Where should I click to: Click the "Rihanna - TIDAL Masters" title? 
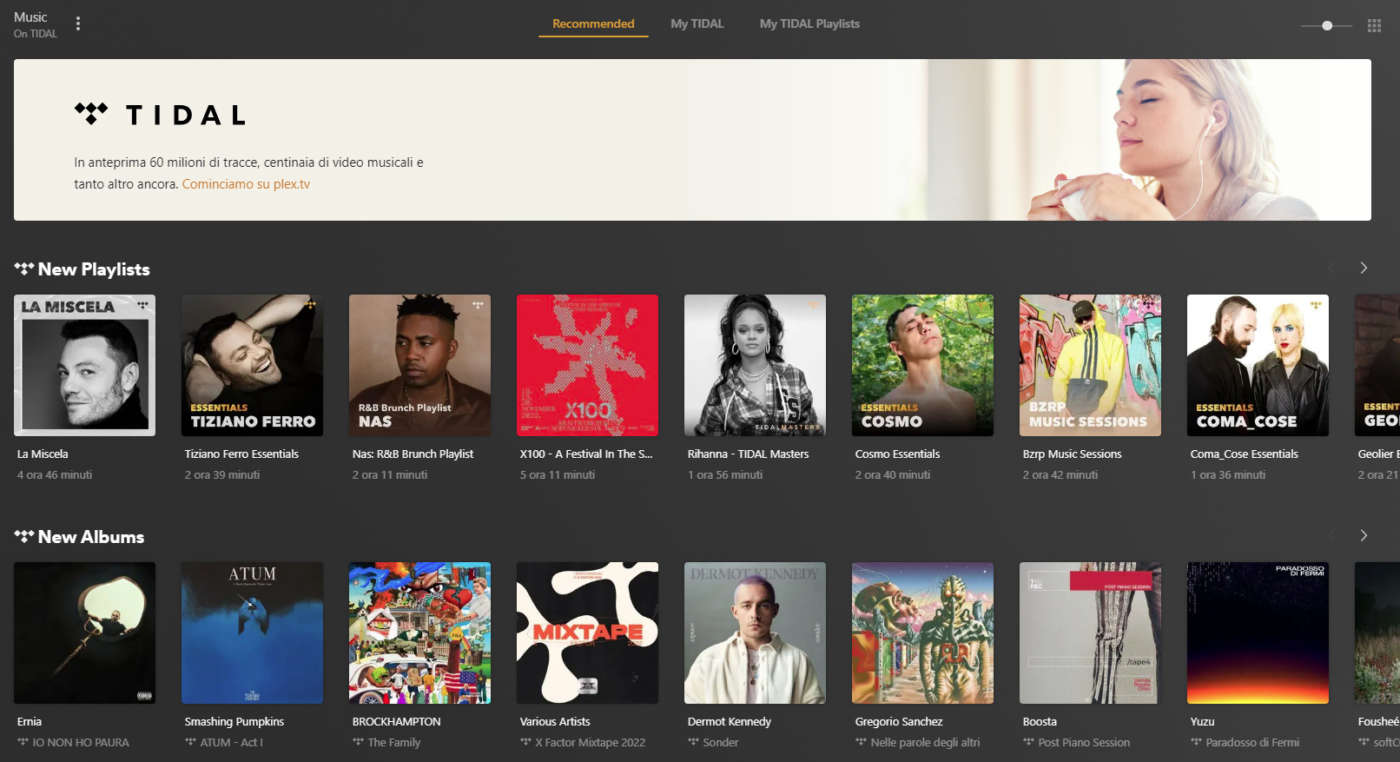tap(748, 454)
